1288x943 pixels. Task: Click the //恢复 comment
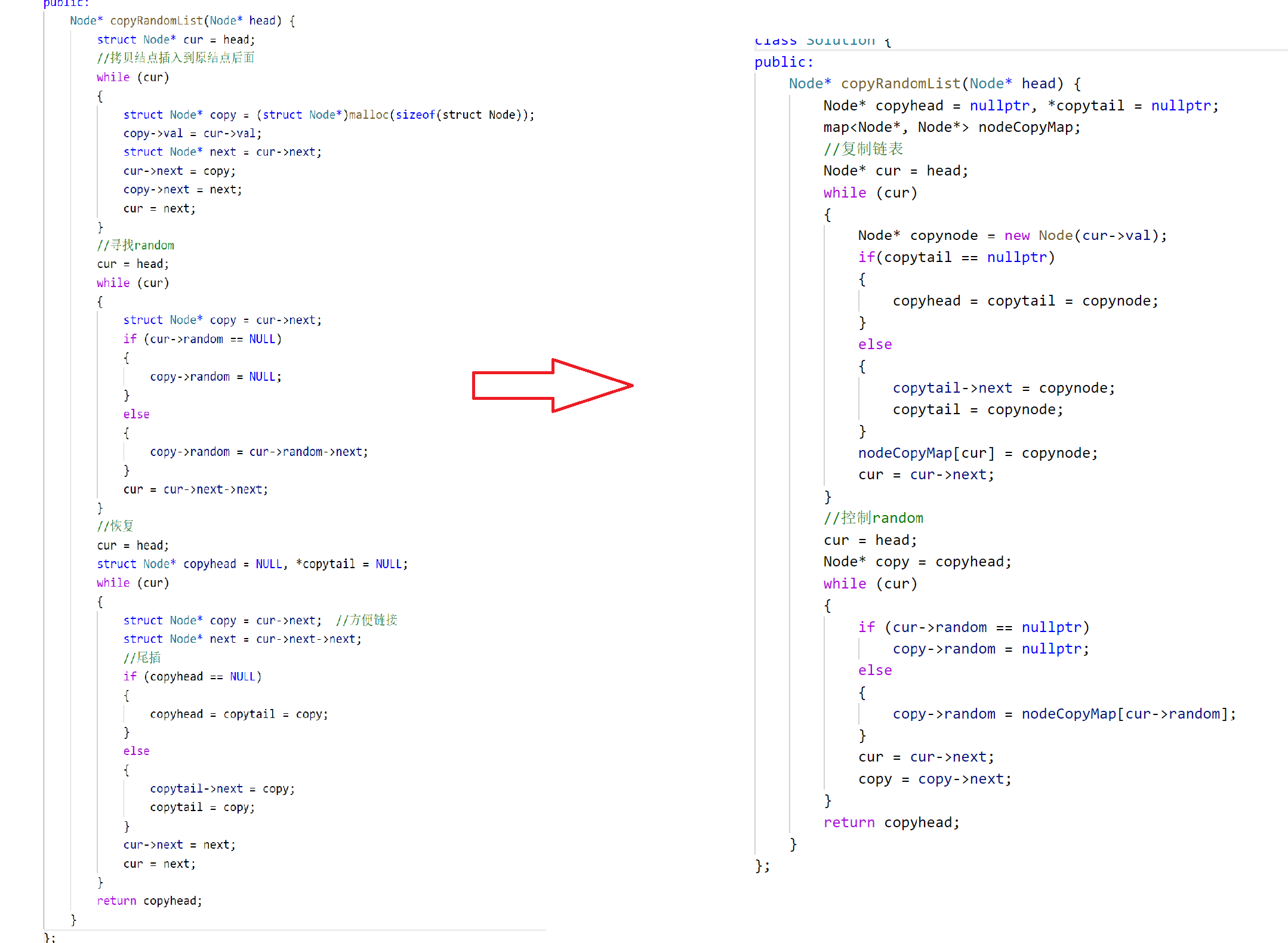point(115,526)
